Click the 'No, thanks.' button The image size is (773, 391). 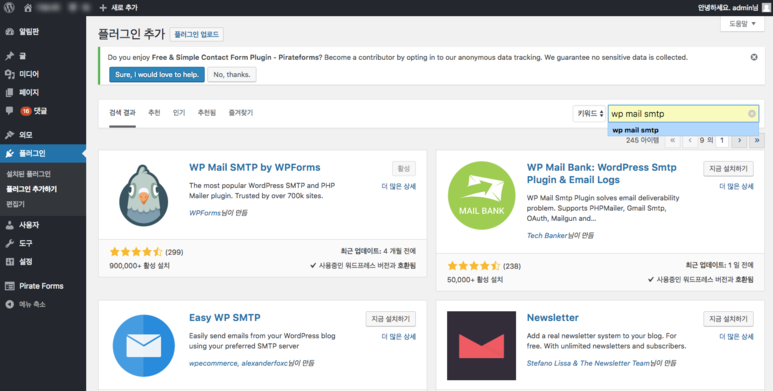(232, 74)
